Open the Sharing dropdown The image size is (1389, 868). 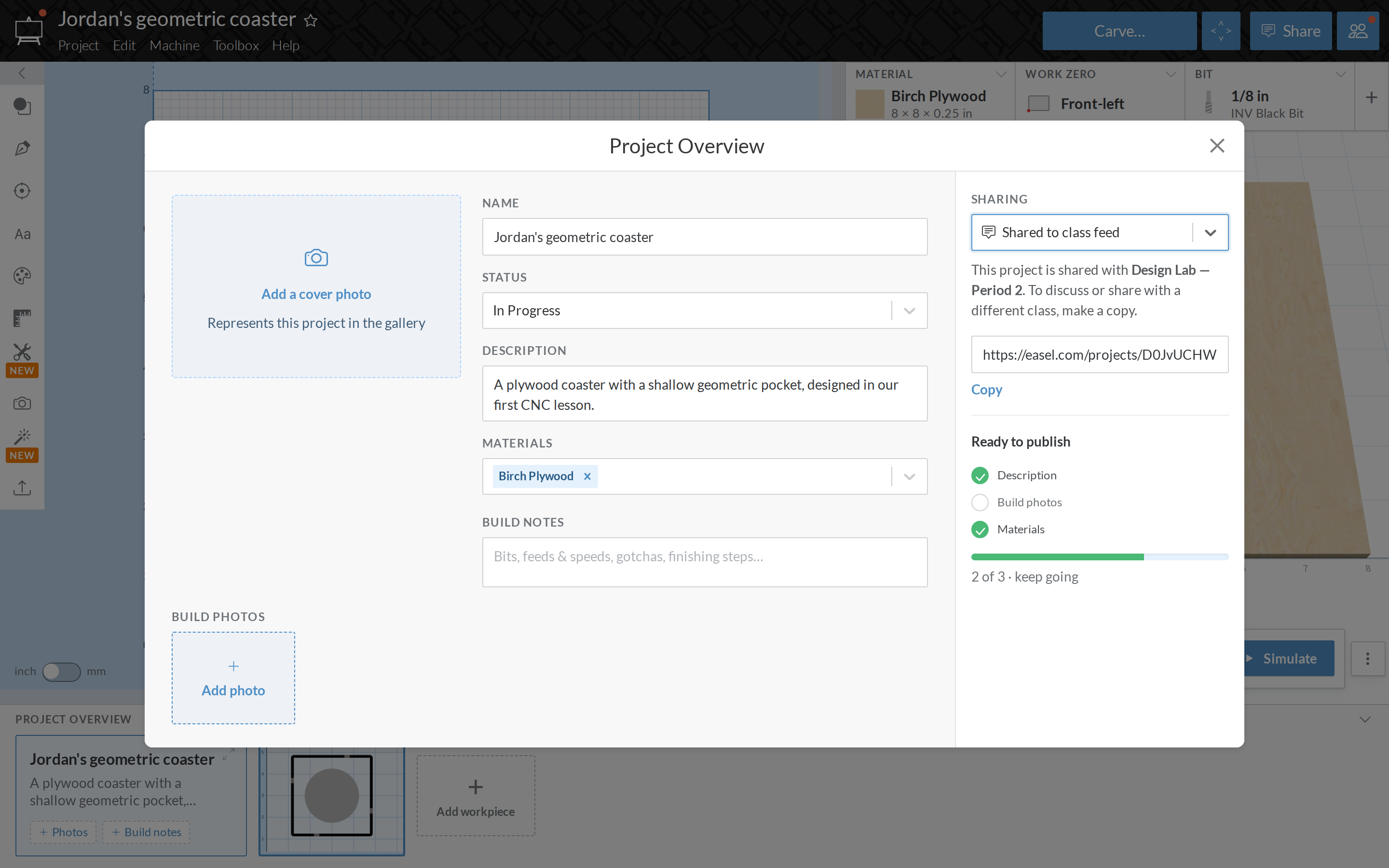(1100, 232)
